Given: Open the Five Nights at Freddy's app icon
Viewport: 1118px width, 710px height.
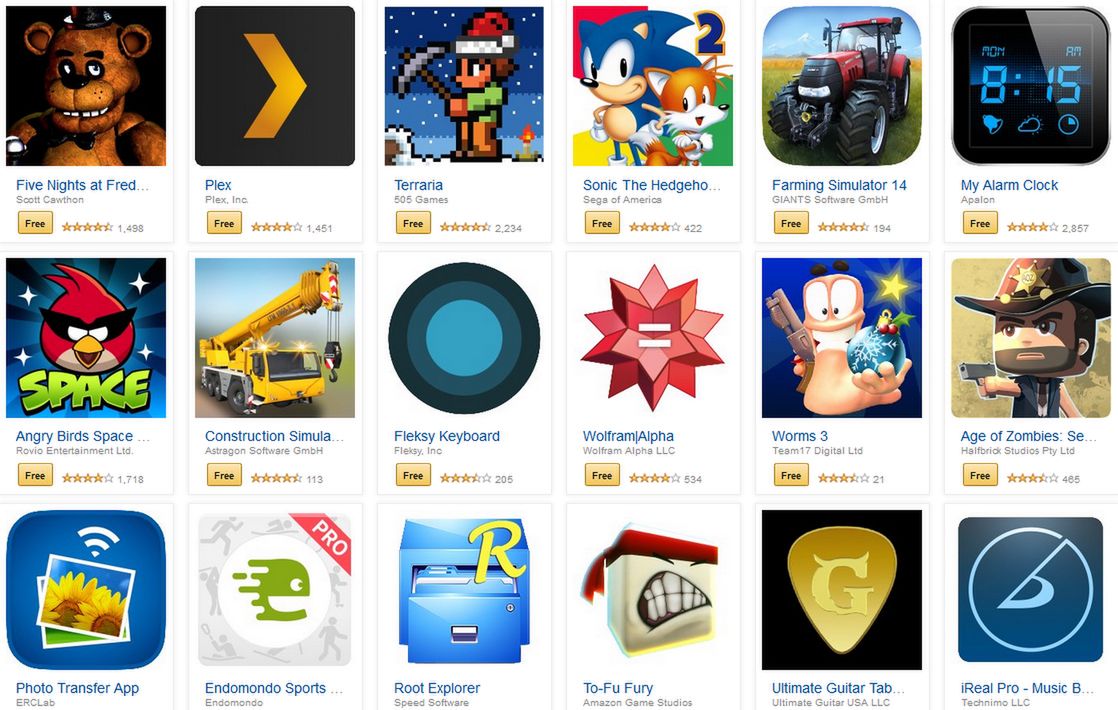Looking at the screenshot, I should (86, 86).
